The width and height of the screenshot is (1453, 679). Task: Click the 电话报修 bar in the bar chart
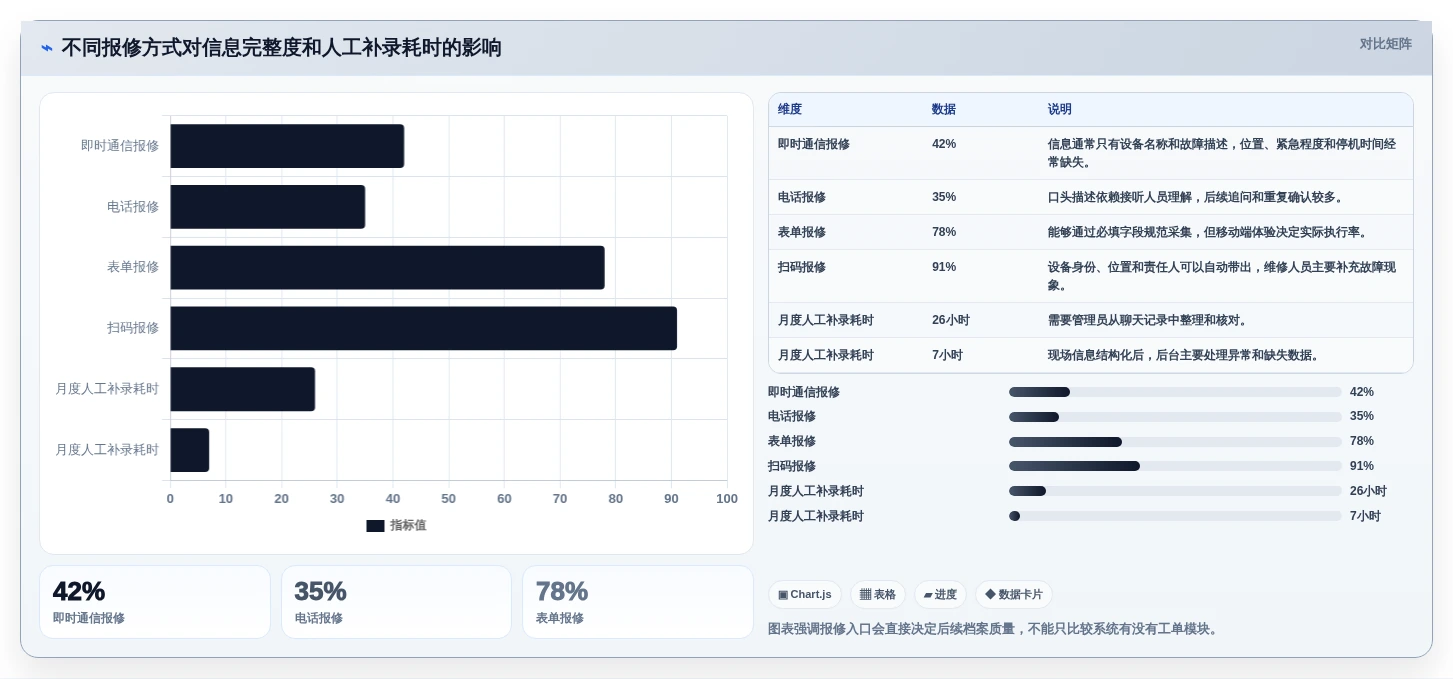coord(267,207)
